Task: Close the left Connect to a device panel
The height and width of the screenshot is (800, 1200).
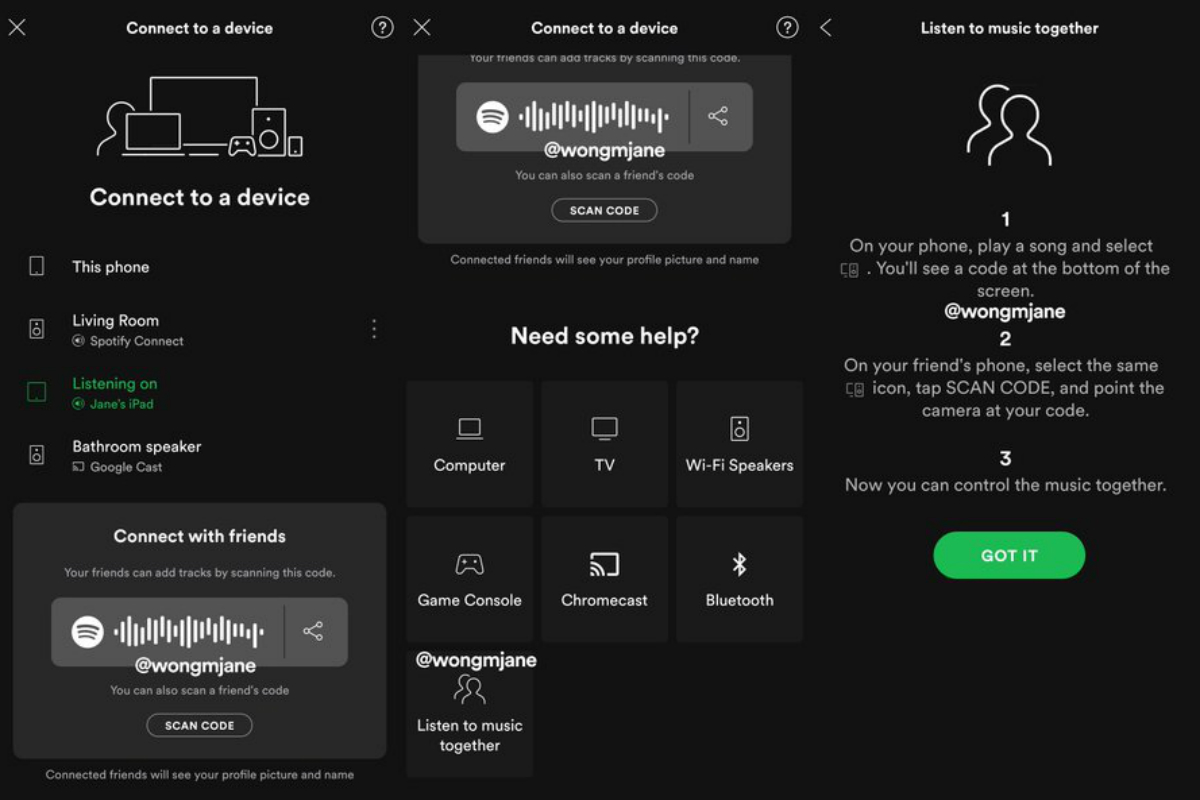Action: 17,28
